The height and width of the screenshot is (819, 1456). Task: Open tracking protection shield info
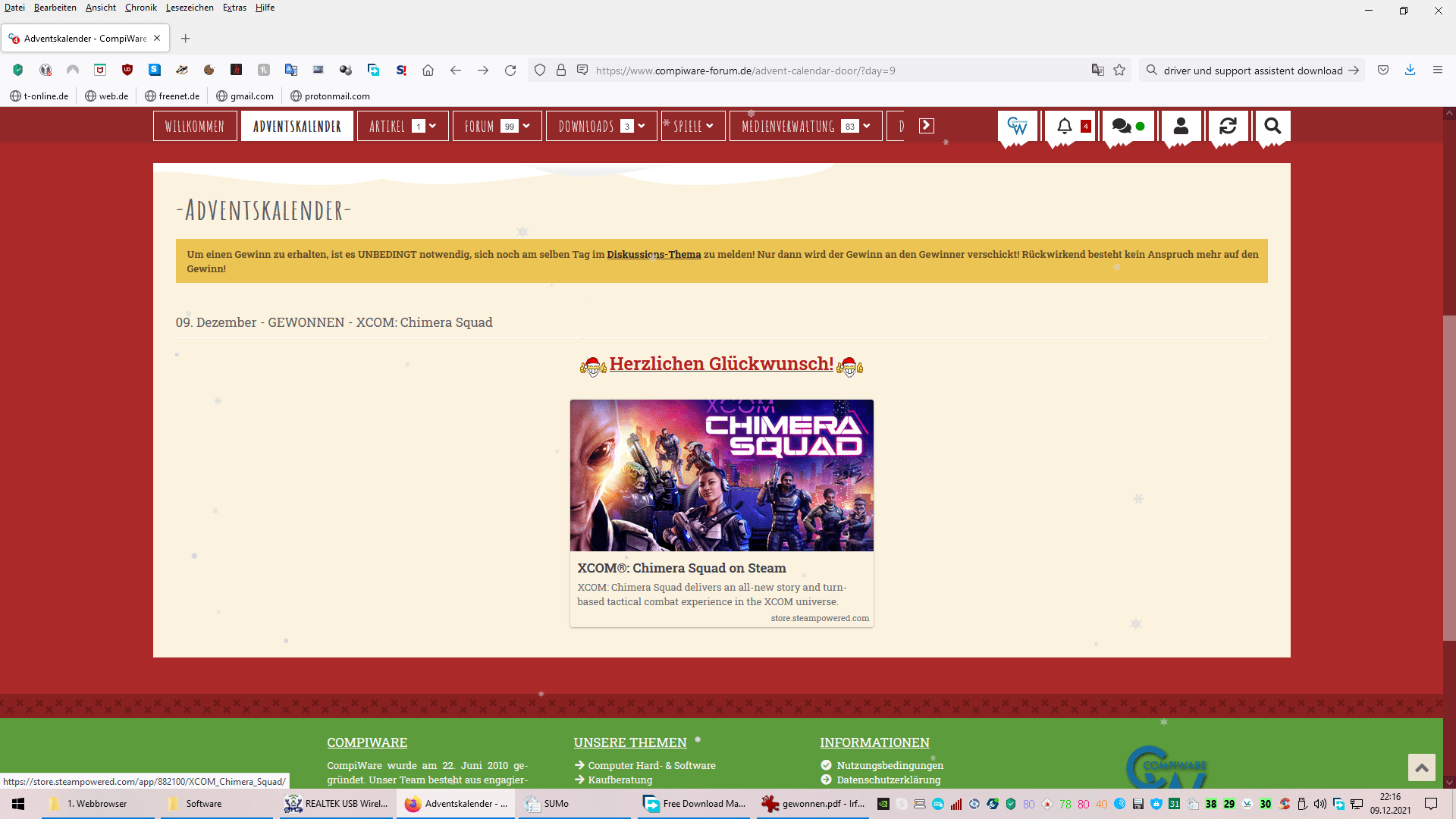coord(540,70)
